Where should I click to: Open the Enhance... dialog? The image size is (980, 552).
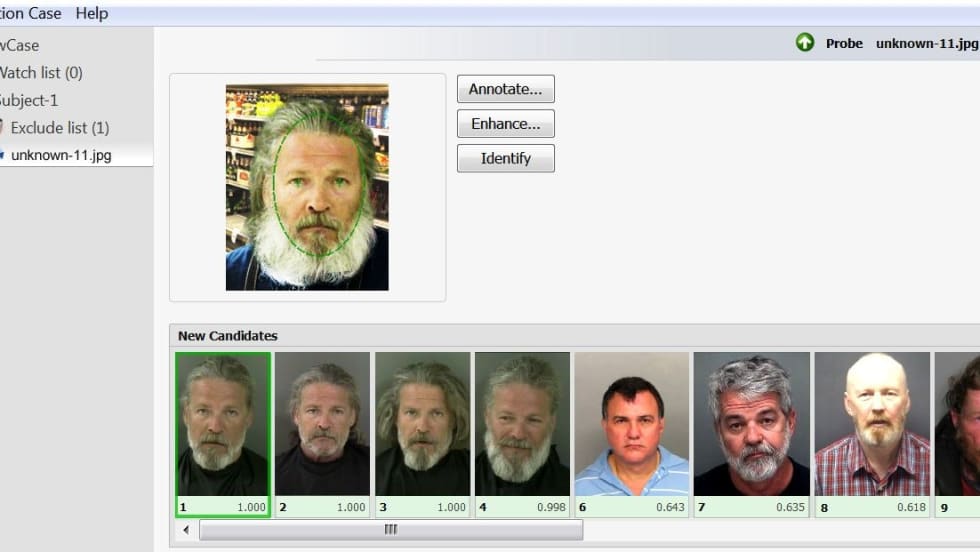(x=505, y=124)
